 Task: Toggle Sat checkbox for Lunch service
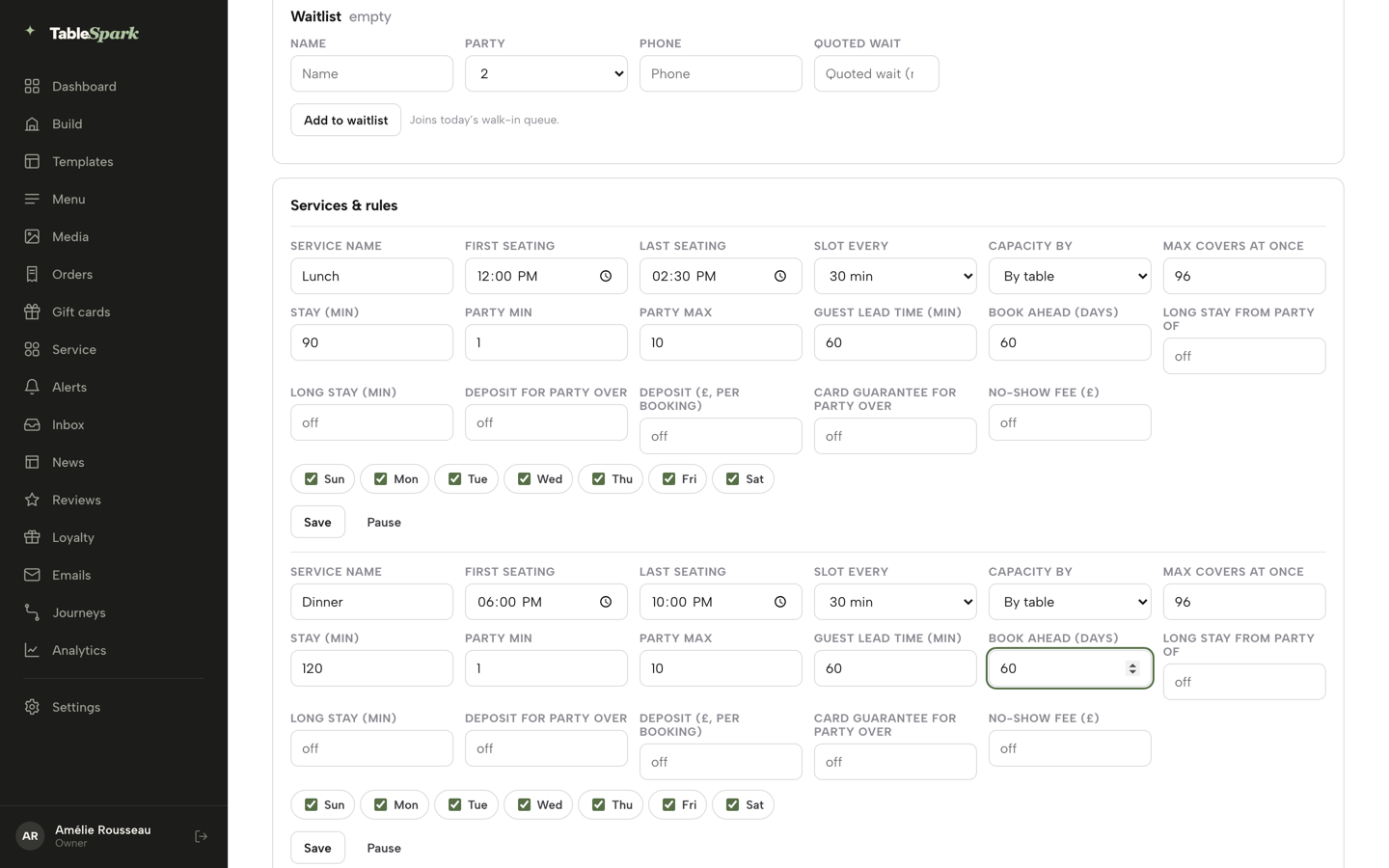[732, 478]
